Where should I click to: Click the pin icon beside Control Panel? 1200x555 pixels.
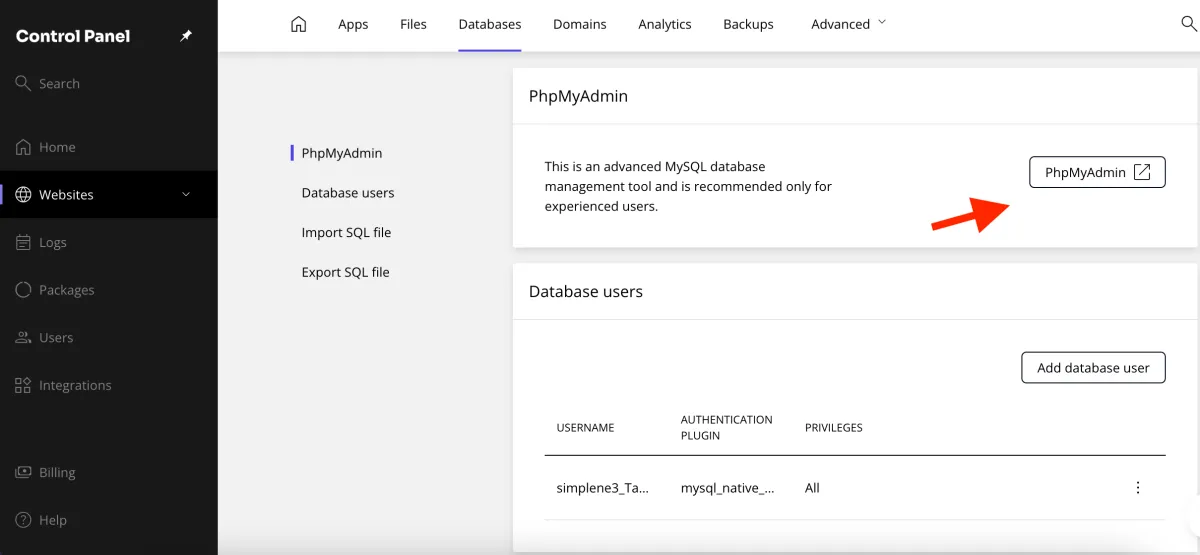pos(186,36)
